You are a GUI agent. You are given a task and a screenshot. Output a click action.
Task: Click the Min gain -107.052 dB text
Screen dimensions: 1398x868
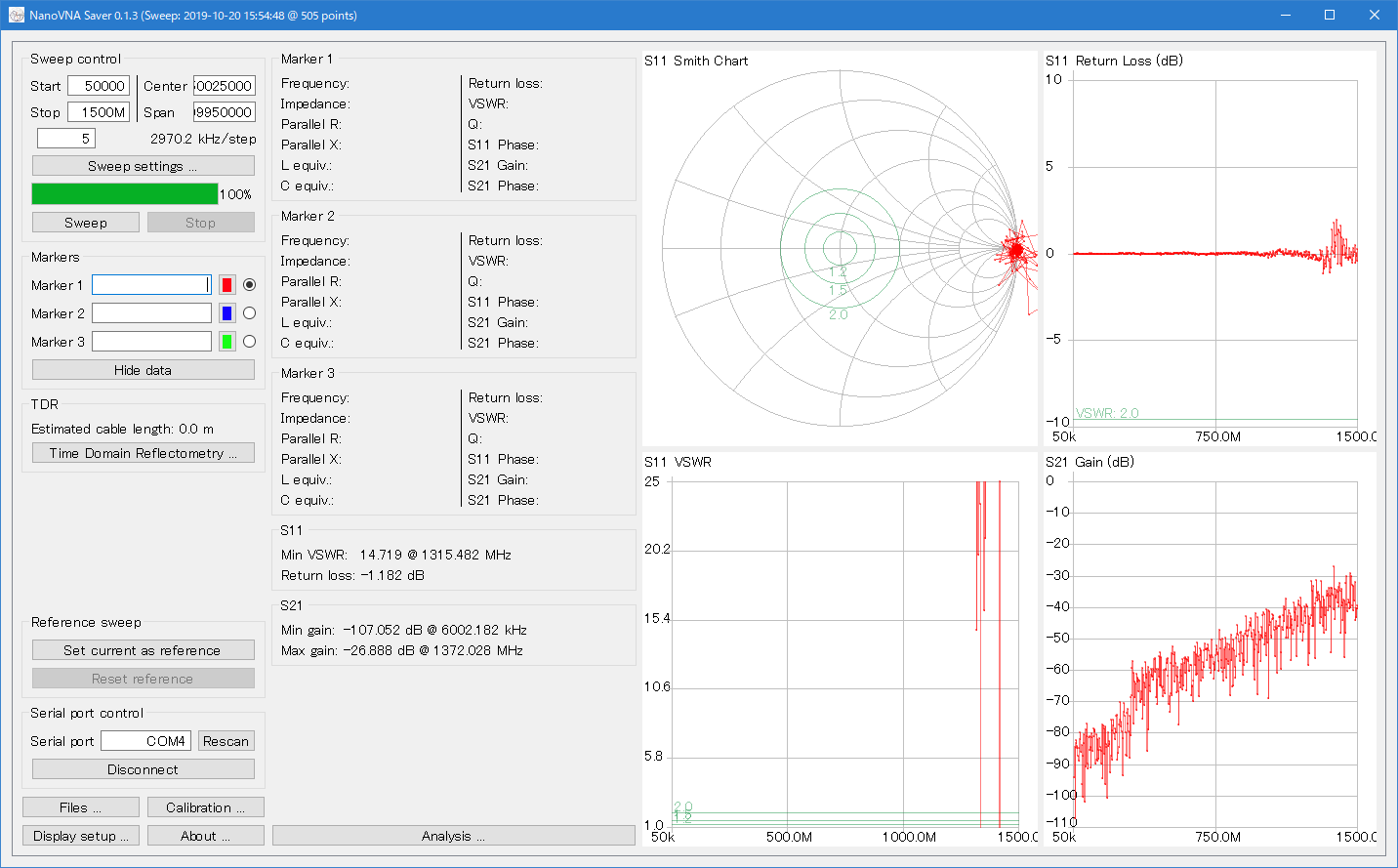404,630
